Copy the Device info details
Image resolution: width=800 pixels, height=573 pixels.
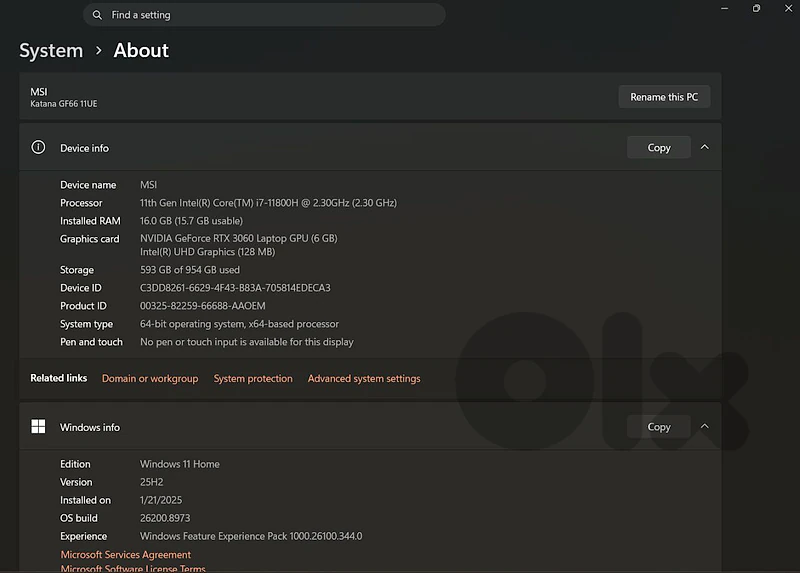pyautogui.click(x=659, y=147)
